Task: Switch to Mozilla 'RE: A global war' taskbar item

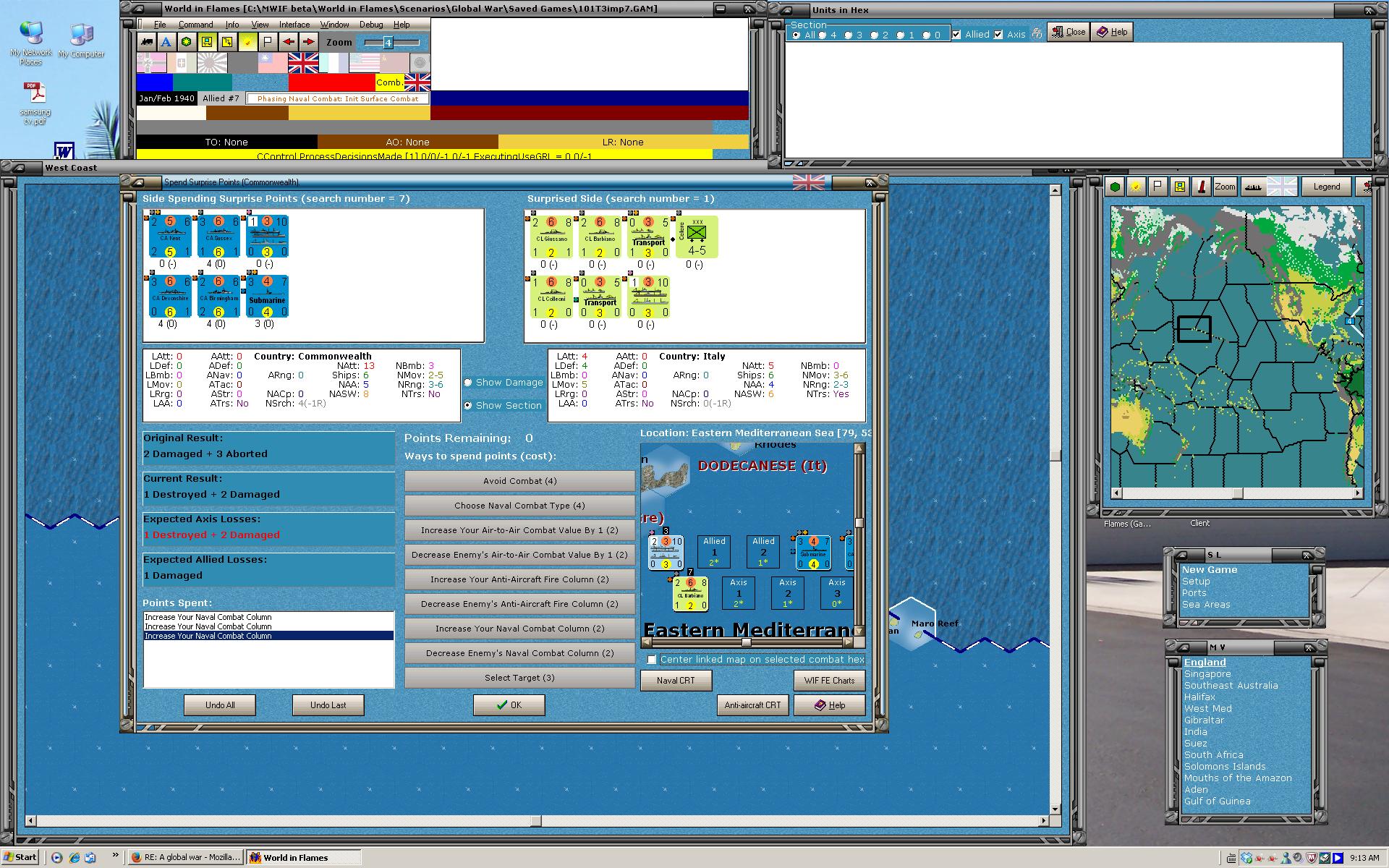Action: 185,857
